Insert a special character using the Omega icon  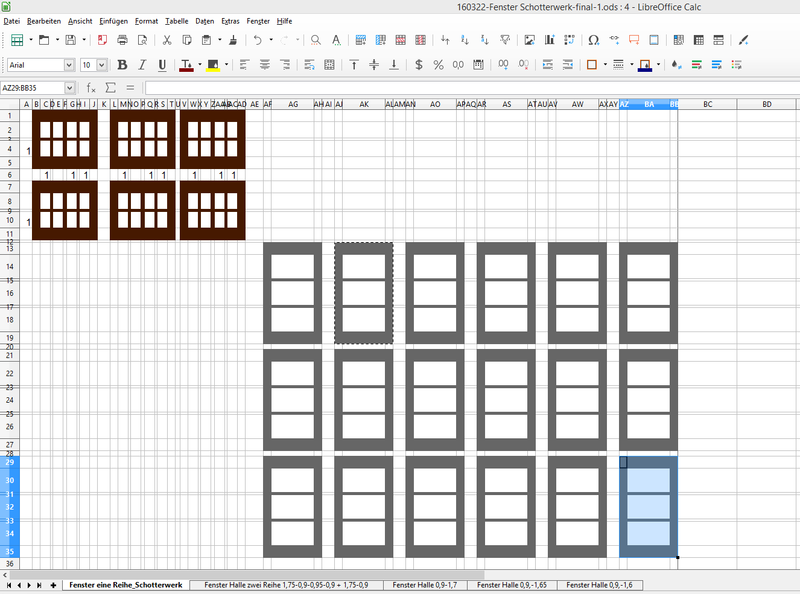click(594, 41)
